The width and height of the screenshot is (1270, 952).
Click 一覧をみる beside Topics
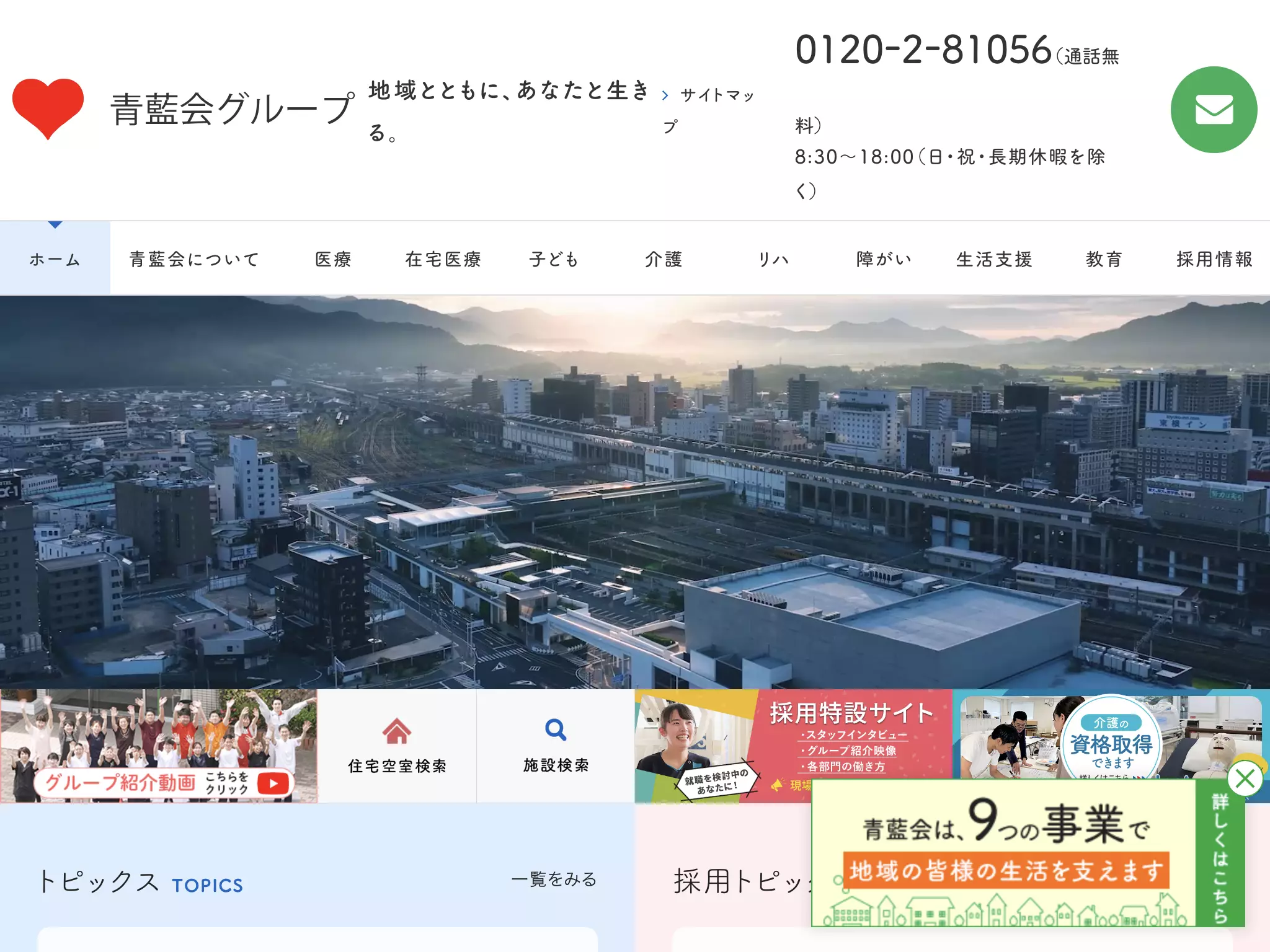point(554,879)
